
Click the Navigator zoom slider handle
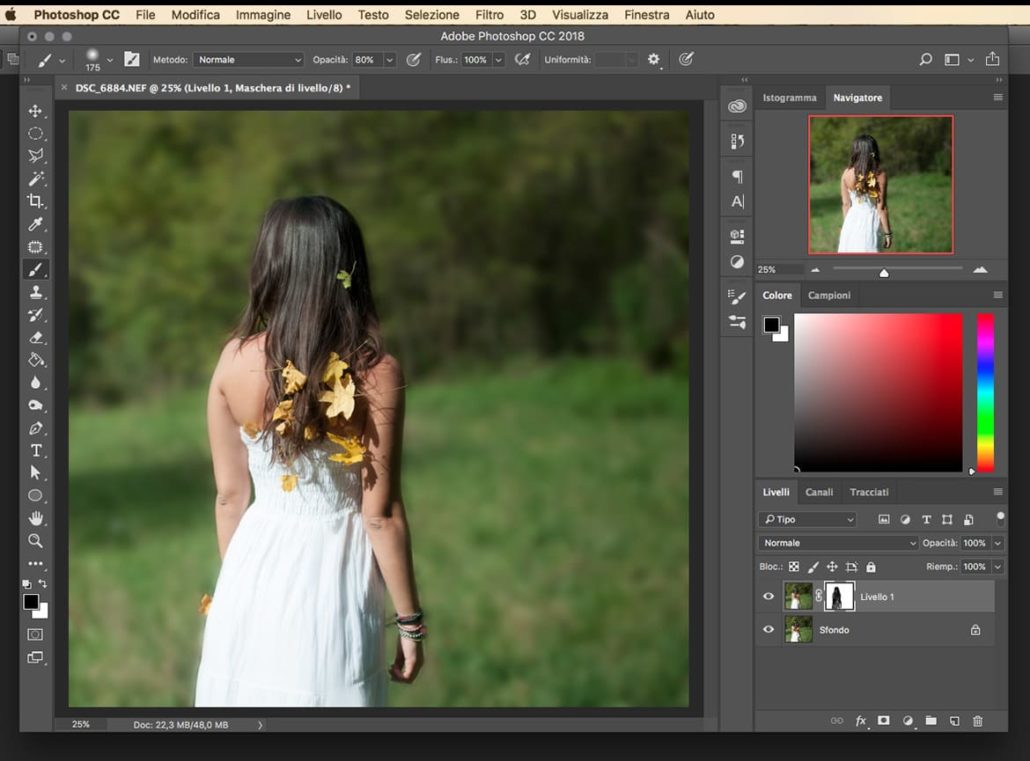point(884,273)
